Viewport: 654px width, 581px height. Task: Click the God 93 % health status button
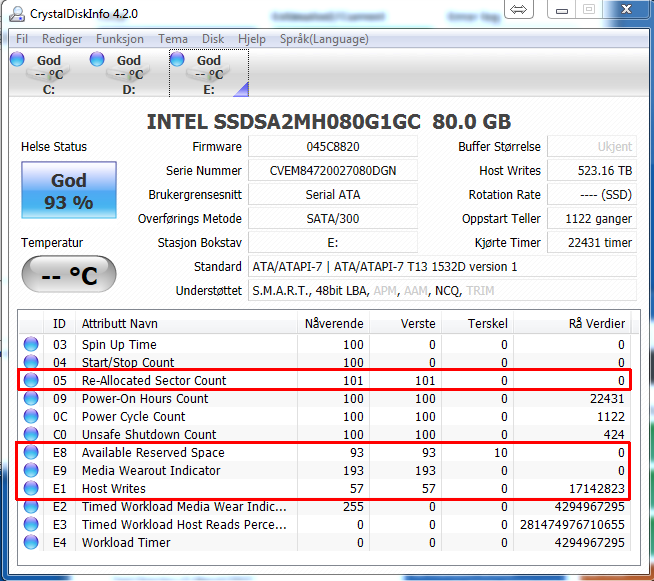(x=69, y=190)
